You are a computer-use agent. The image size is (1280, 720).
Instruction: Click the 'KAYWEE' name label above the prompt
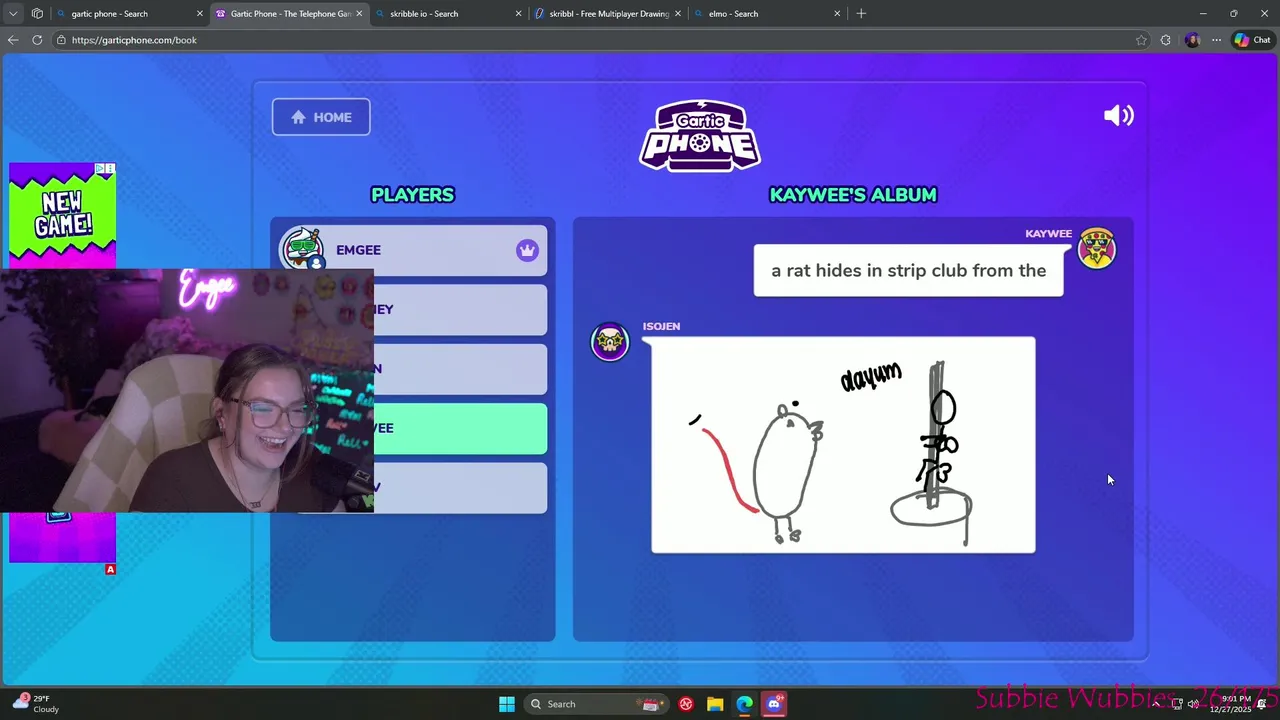click(1048, 234)
